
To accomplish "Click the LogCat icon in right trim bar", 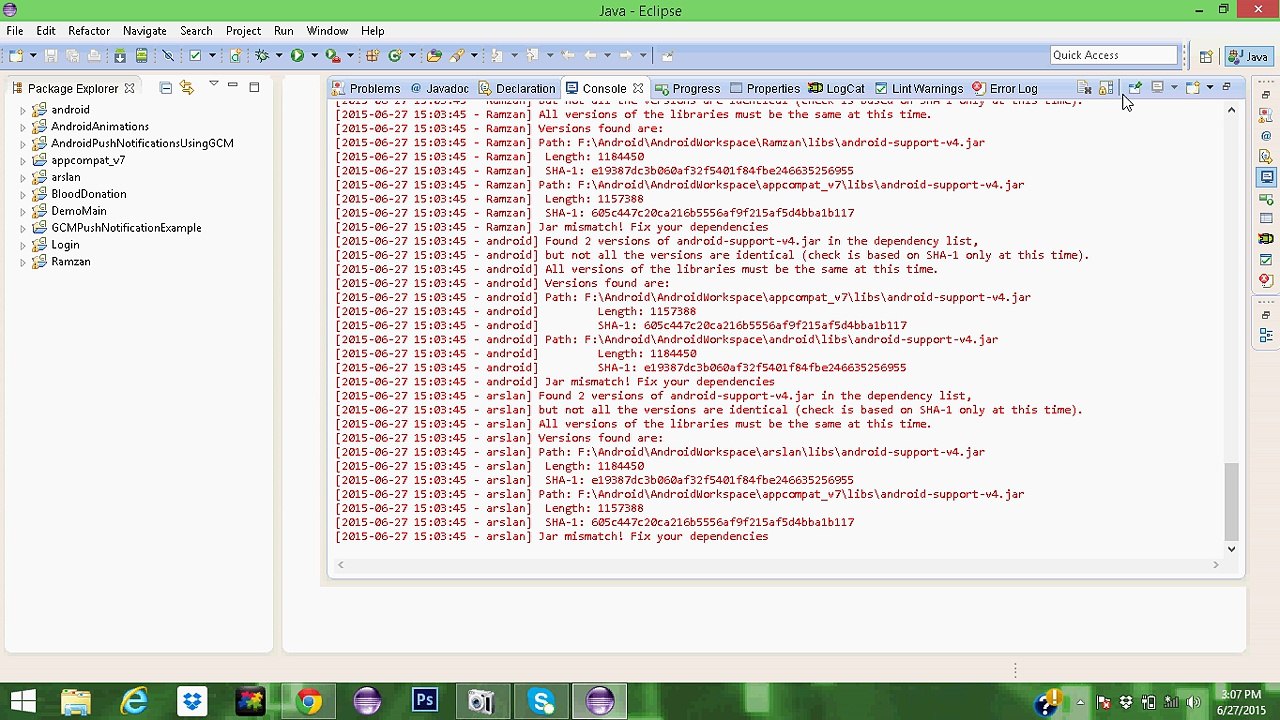I will (1266, 239).
